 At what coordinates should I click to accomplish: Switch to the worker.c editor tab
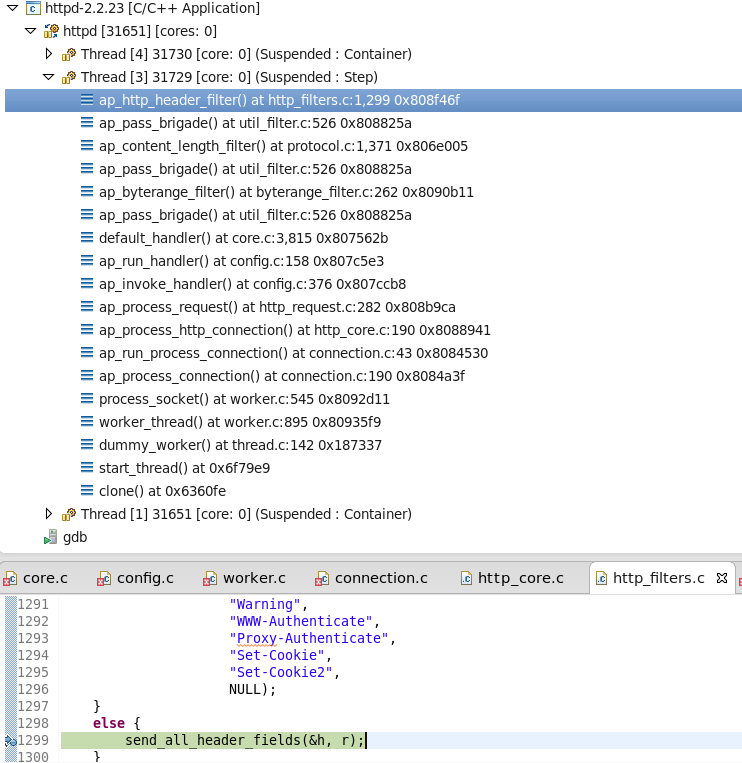253,578
